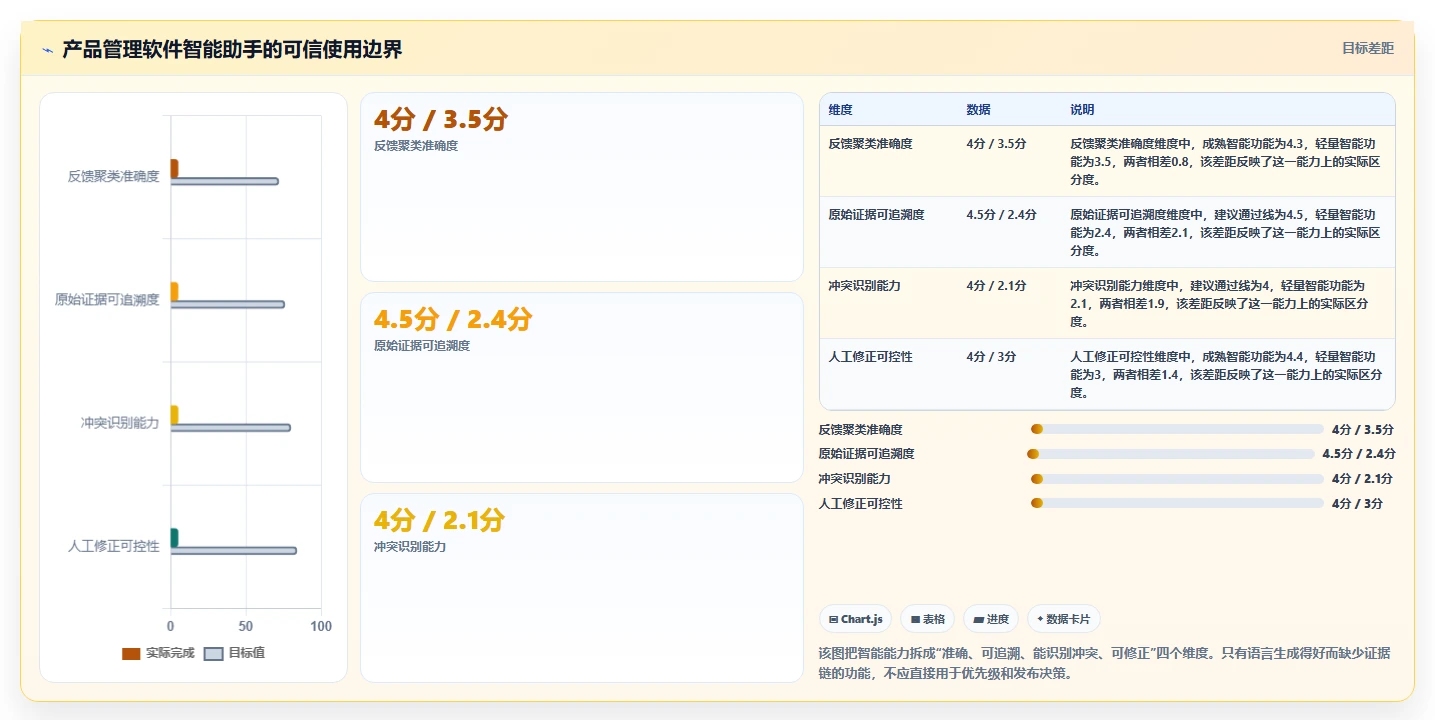The image size is (1435, 720).
Task: Click table data cell 4分 / 2.1分
Action: tap(996, 286)
